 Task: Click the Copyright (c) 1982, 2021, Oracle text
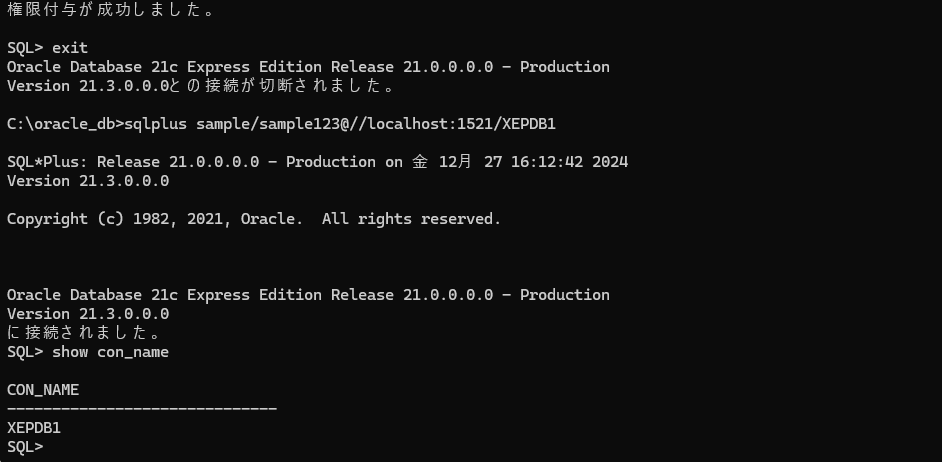pyautogui.click(x=155, y=219)
